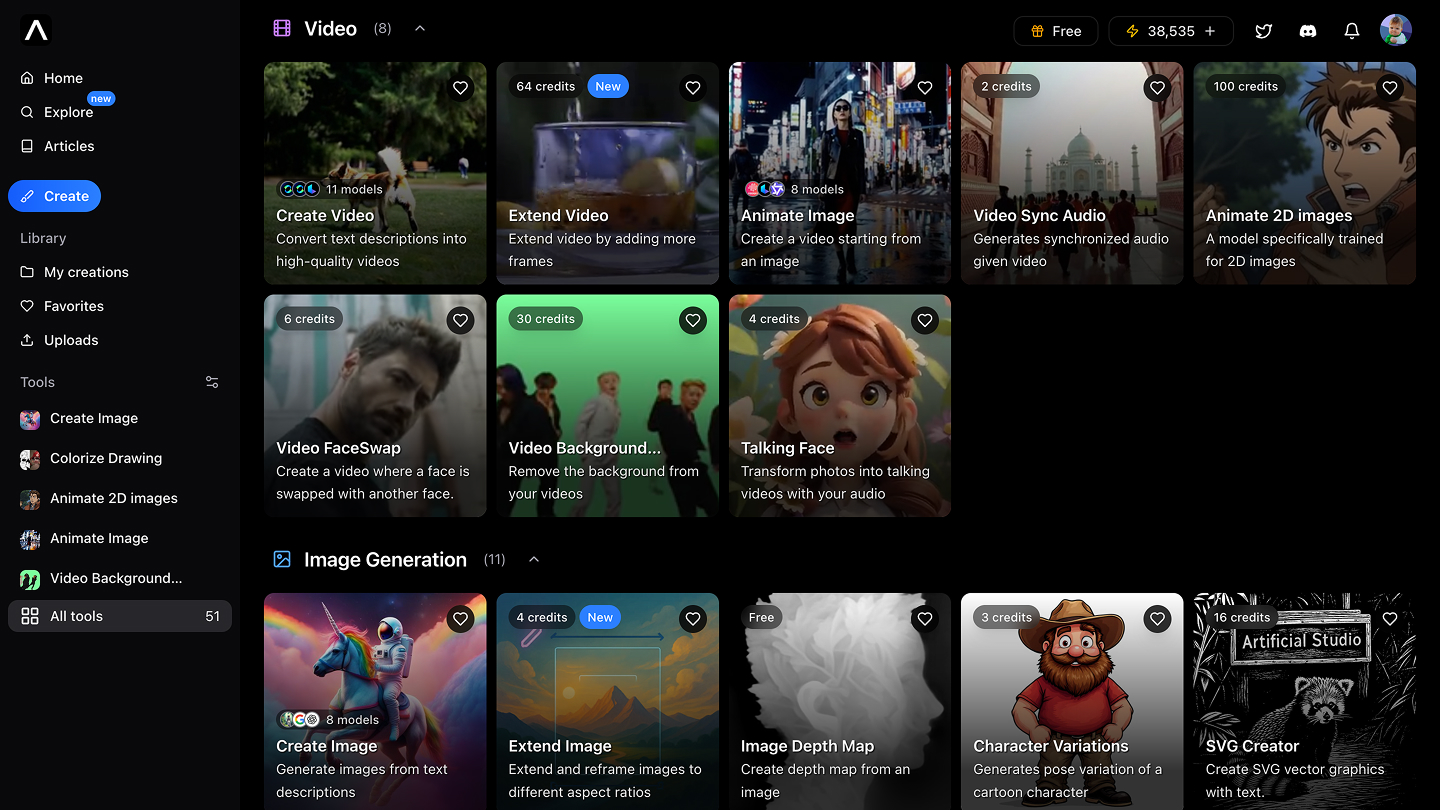Favorite the Image Depth Map card

925,619
